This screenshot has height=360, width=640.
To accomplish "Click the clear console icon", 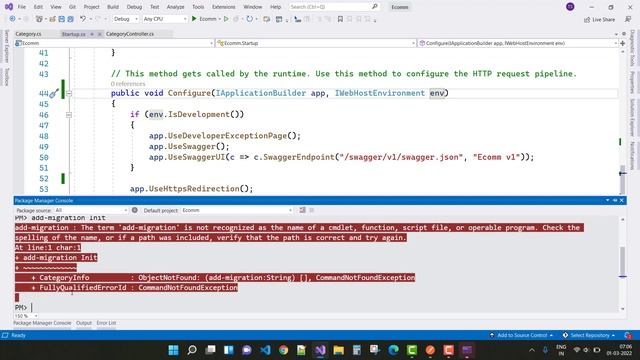I will (302, 210).
